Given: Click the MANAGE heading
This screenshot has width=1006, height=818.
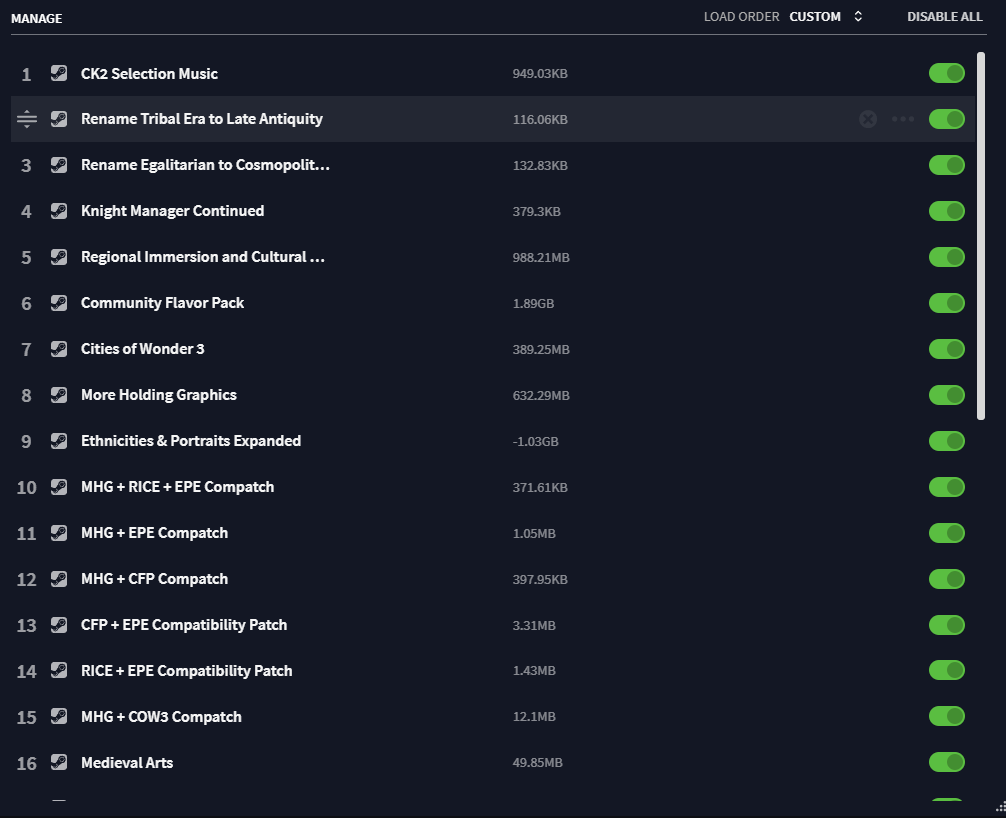Looking at the screenshot, I should (x=37, y=19).
